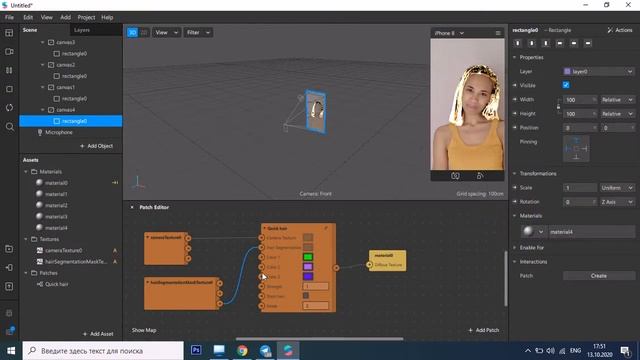
Task: Click the Pinning constraint widget
Action: (x=576, y=149)
